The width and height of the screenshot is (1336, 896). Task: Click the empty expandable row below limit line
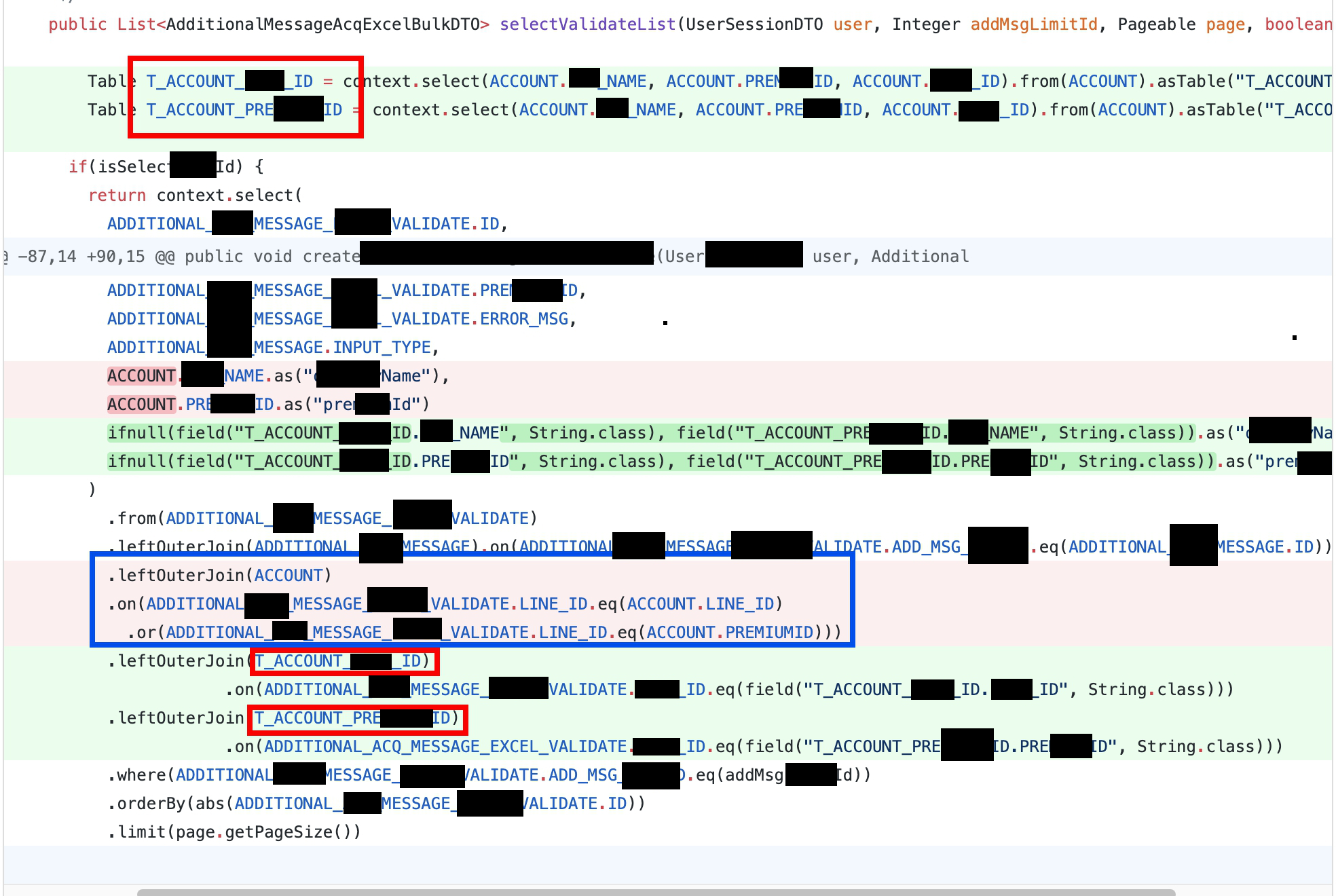pyautogui.click(x=668, y=865)
